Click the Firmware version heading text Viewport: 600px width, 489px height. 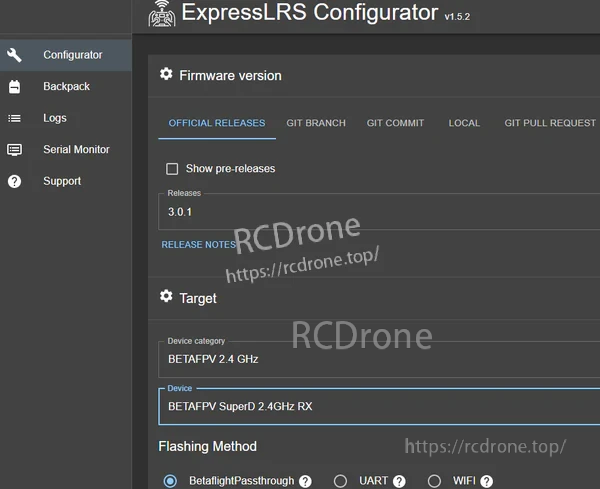(x=230, y=76)
